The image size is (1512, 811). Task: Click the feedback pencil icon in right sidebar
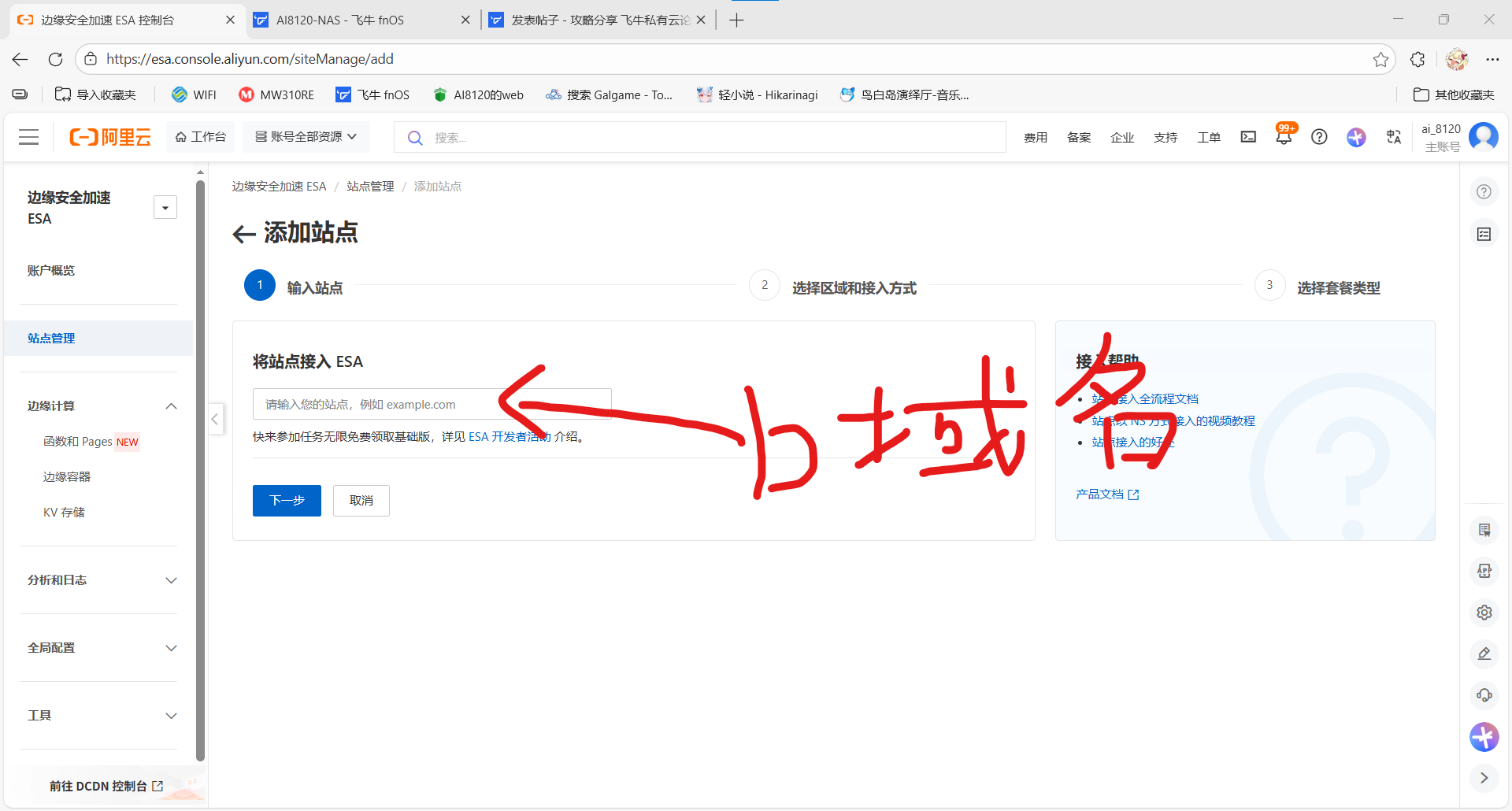point(1484,654)
